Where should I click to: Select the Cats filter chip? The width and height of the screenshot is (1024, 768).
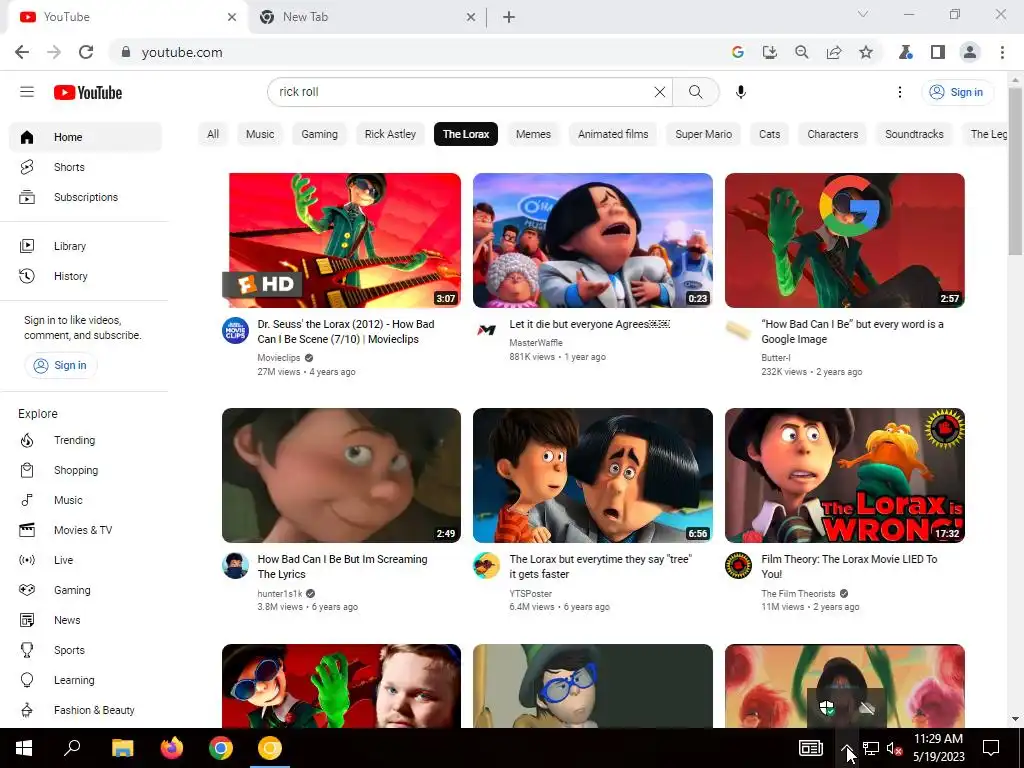769,134
